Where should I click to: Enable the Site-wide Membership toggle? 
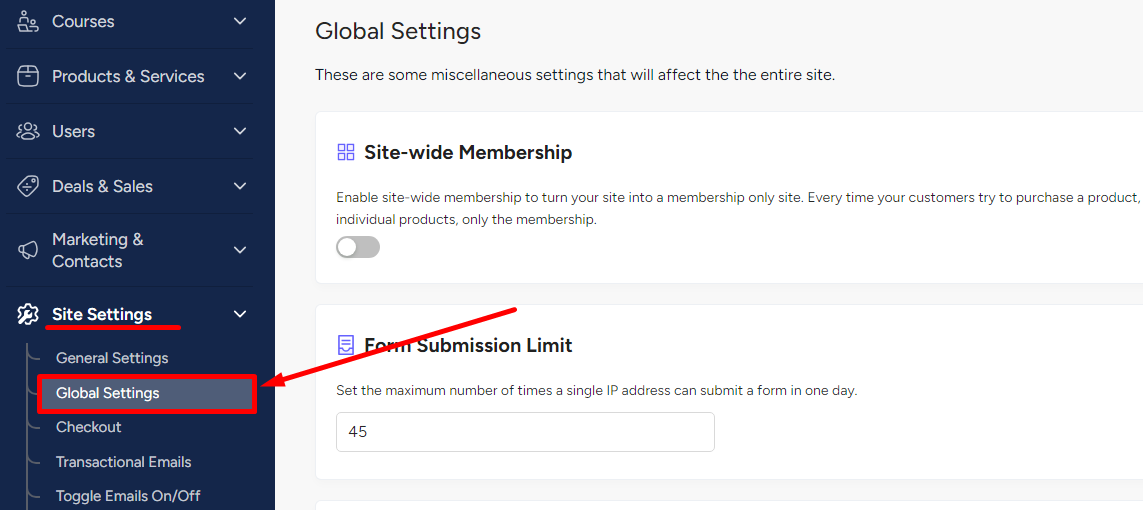point(358,247)
